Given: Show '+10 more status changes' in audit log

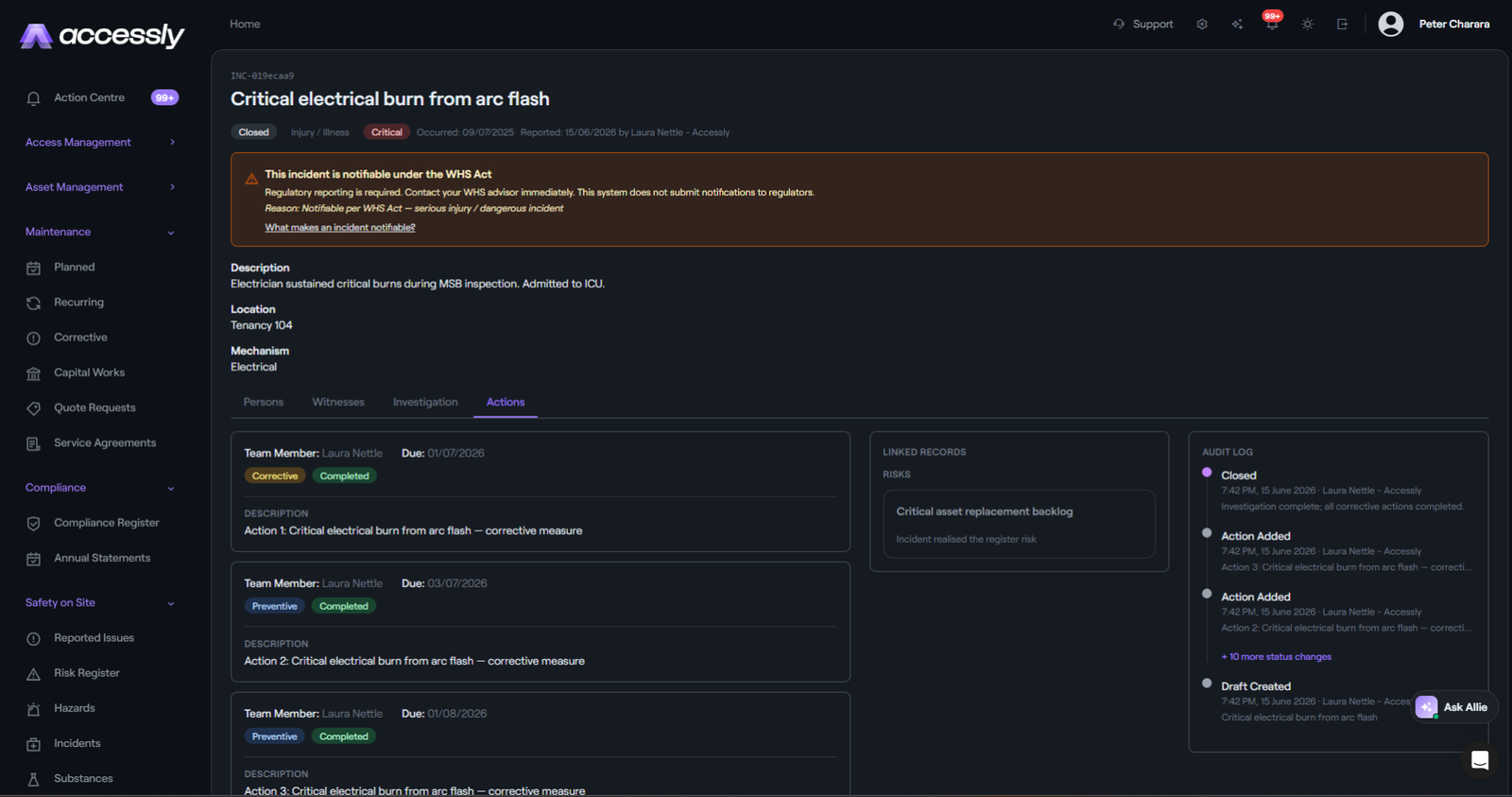Looking at the screenshot, I should pos(1276,657).
